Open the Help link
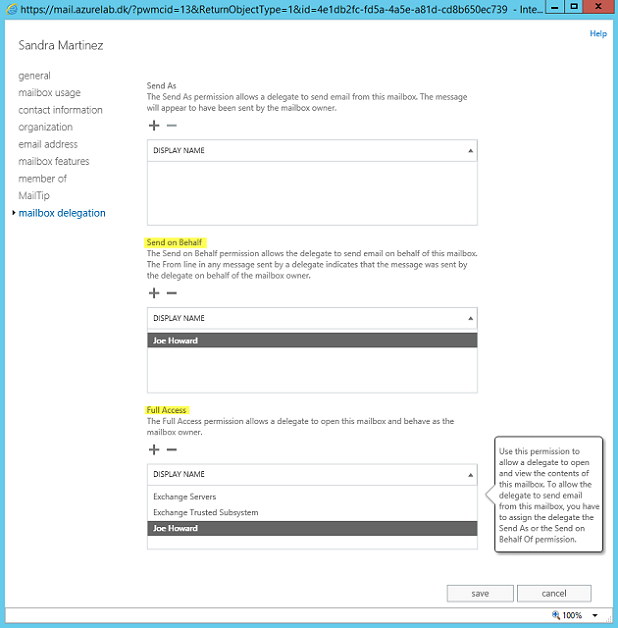618x628 pixels. pos(598,34)
